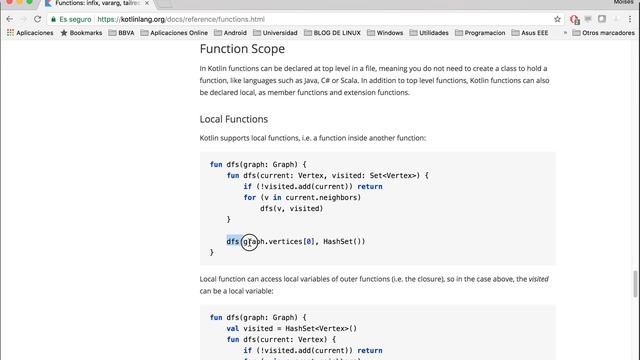Open Android bookmark folder

(230, 33)
